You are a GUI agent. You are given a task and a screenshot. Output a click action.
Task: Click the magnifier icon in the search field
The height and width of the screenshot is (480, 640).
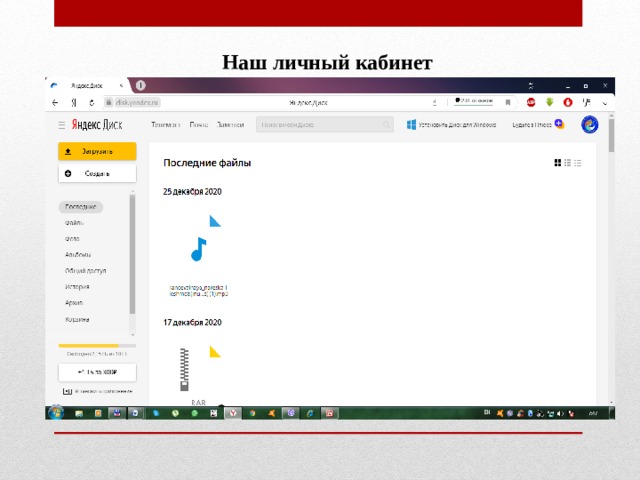(386, 124)
